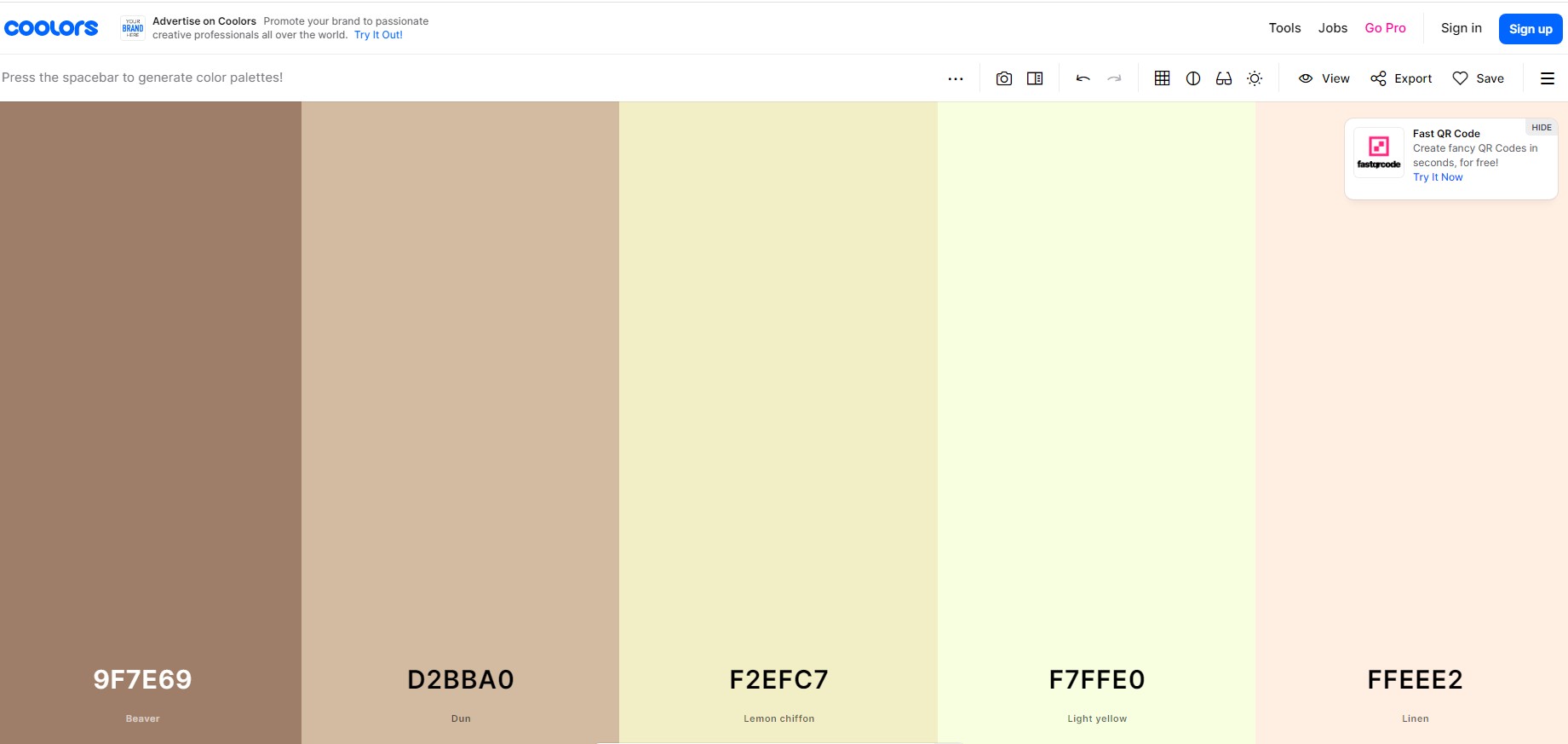Open the Jobs page
Screen dimensions: 1568x744
(x=1333, y=28)
